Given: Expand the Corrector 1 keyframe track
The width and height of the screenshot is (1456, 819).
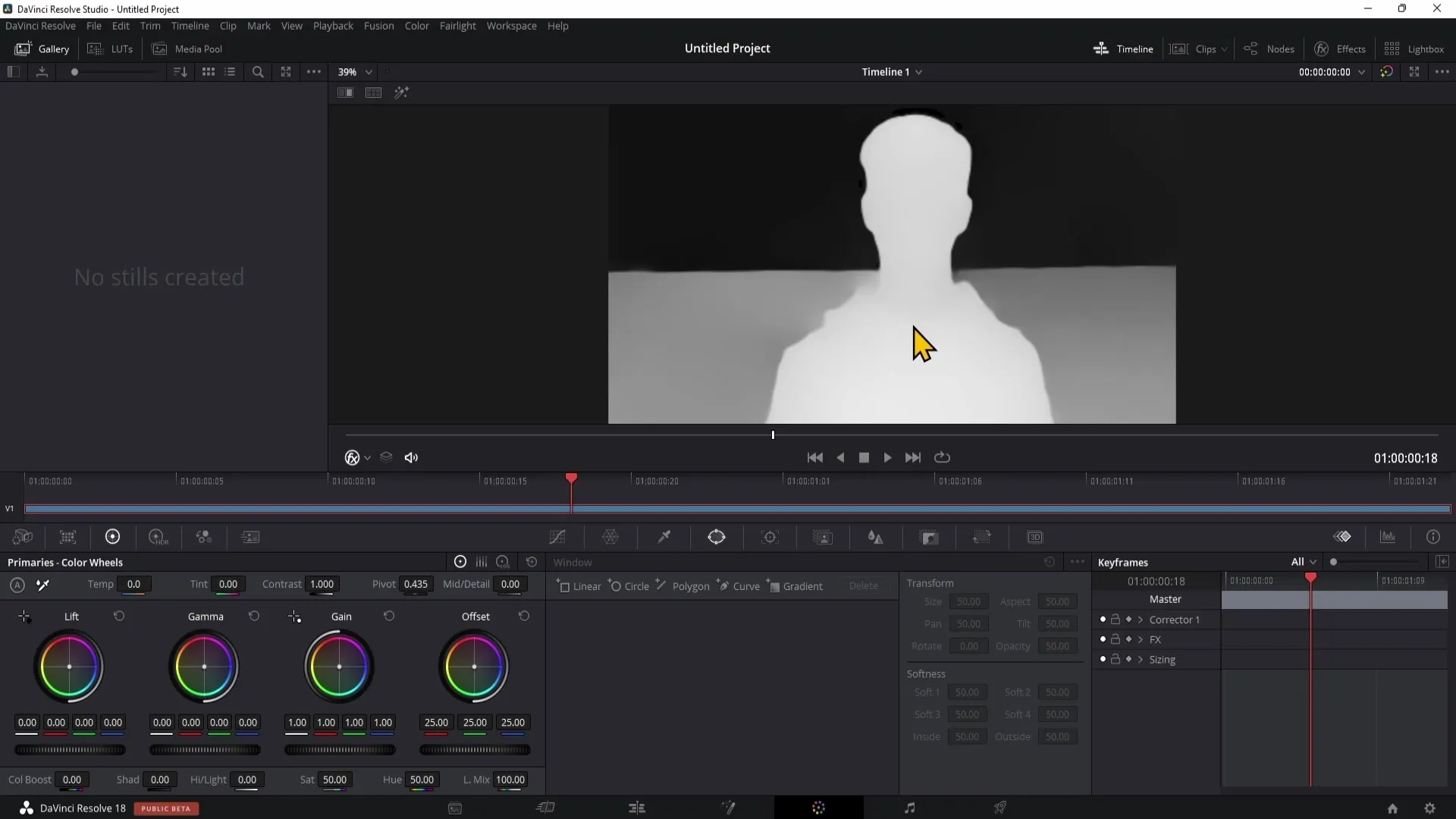Looking at the screenshot, I should click(1141, 620).
